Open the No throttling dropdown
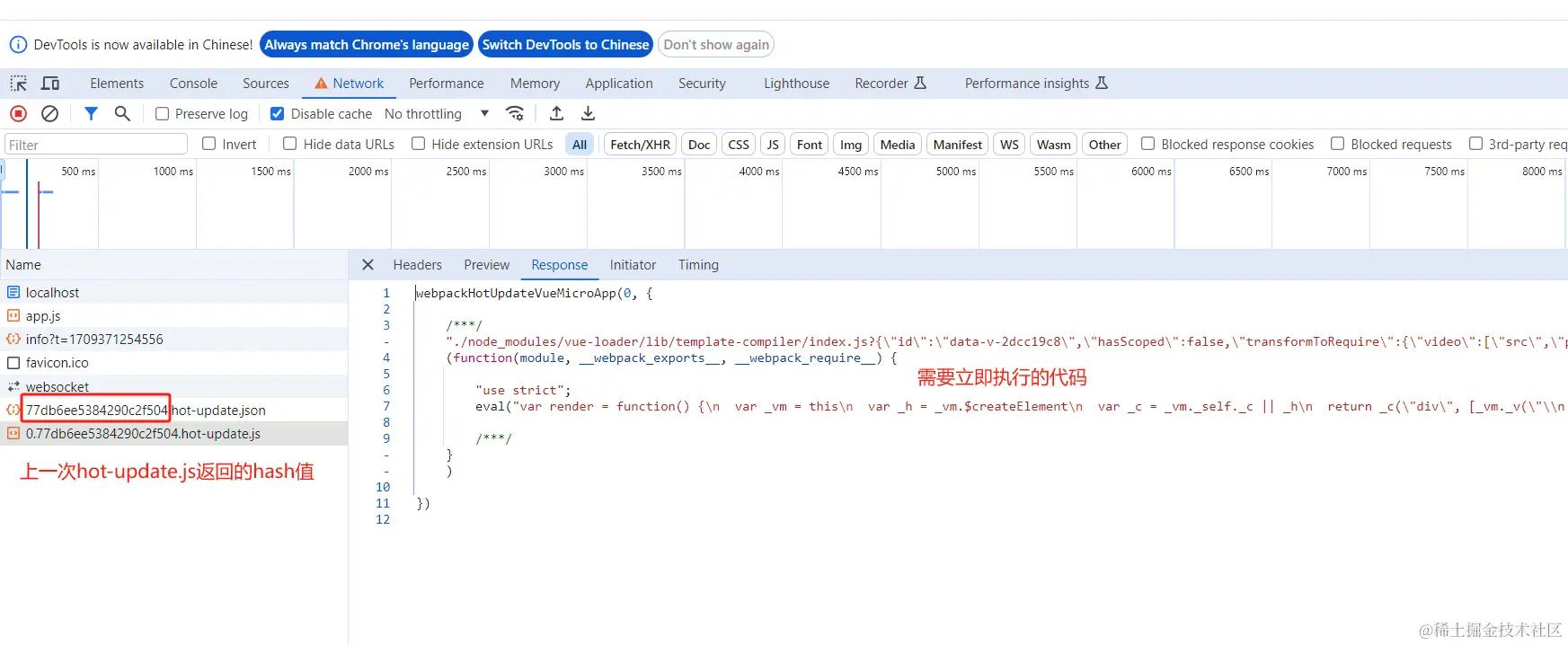Screen dimensions: 1568x645 click(x=437, y=114)
